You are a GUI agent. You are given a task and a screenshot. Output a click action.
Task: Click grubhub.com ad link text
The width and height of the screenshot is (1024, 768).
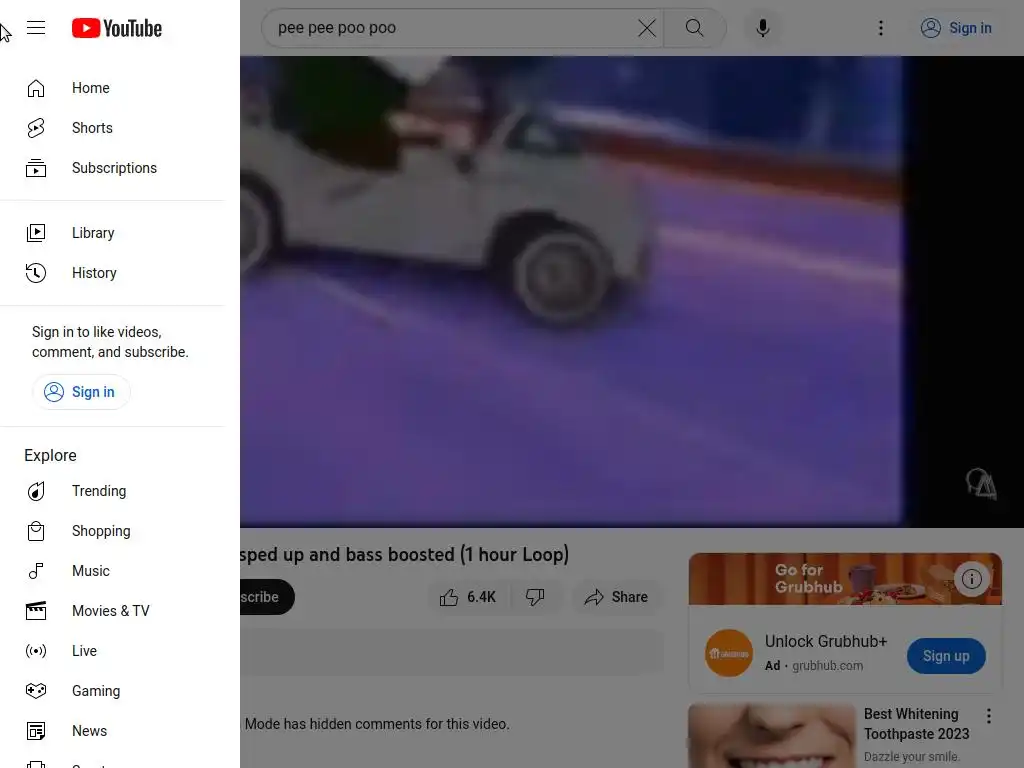[x=827, y=665]
